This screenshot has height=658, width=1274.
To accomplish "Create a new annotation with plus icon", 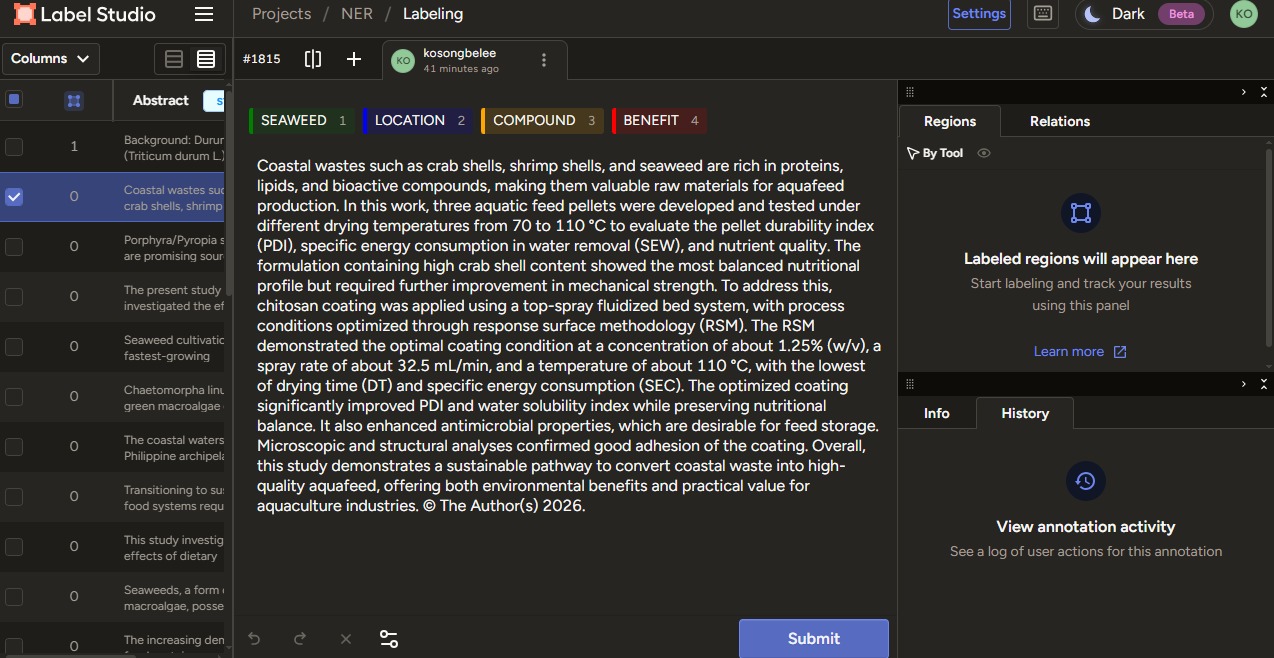I will click(x=354, y=59).
